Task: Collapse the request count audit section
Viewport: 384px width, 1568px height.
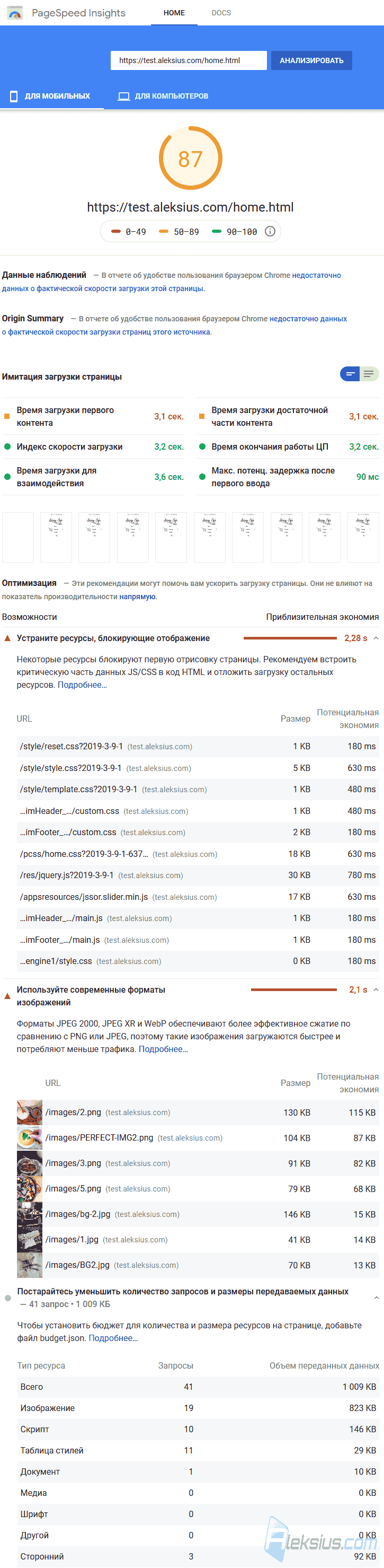Action: pos(376,1298)
